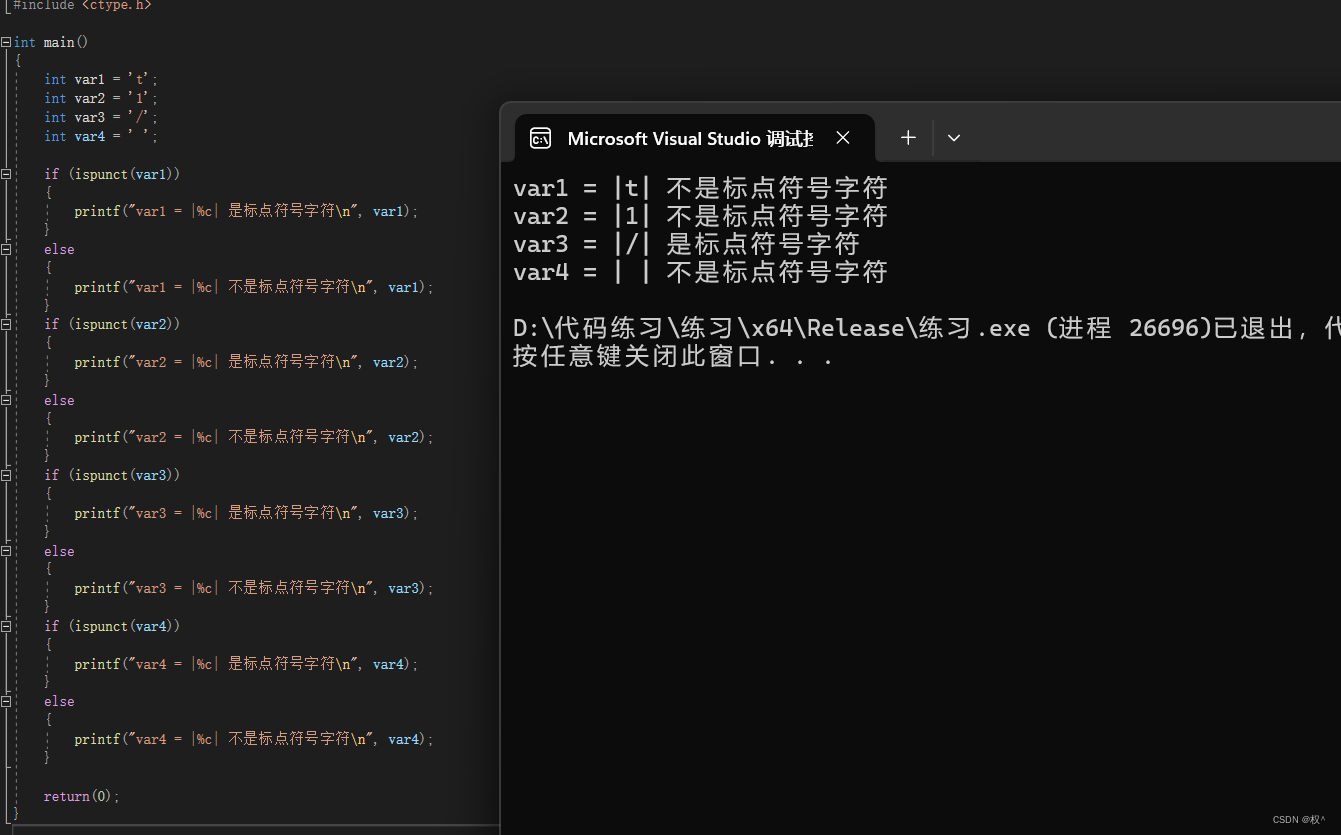The height and width of the screenshot is (835, 1341).
Task: Click printf line "var4 = |%c| 是标点符号字符"
Action: (246, 664)
